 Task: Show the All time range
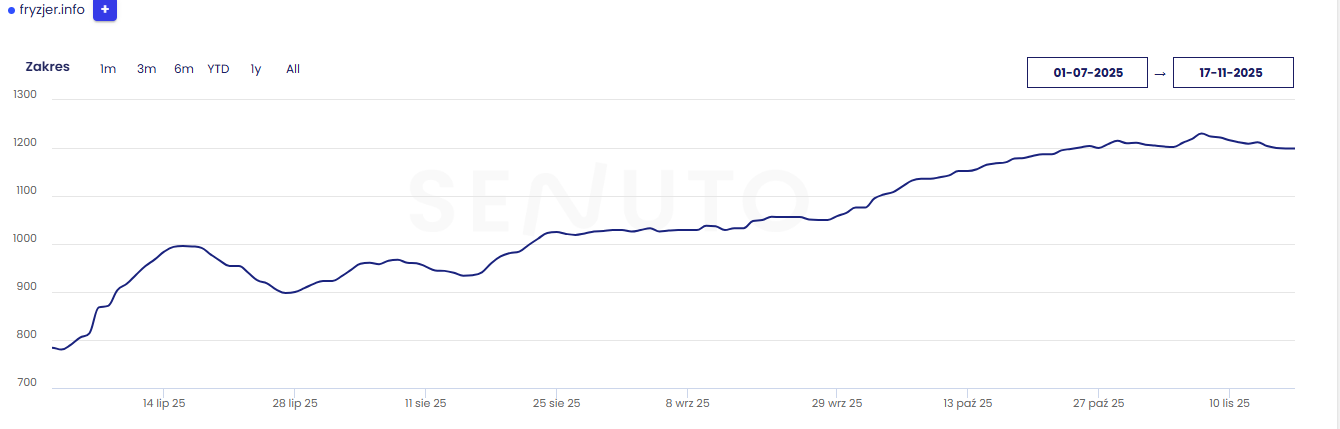click(293, 69)
